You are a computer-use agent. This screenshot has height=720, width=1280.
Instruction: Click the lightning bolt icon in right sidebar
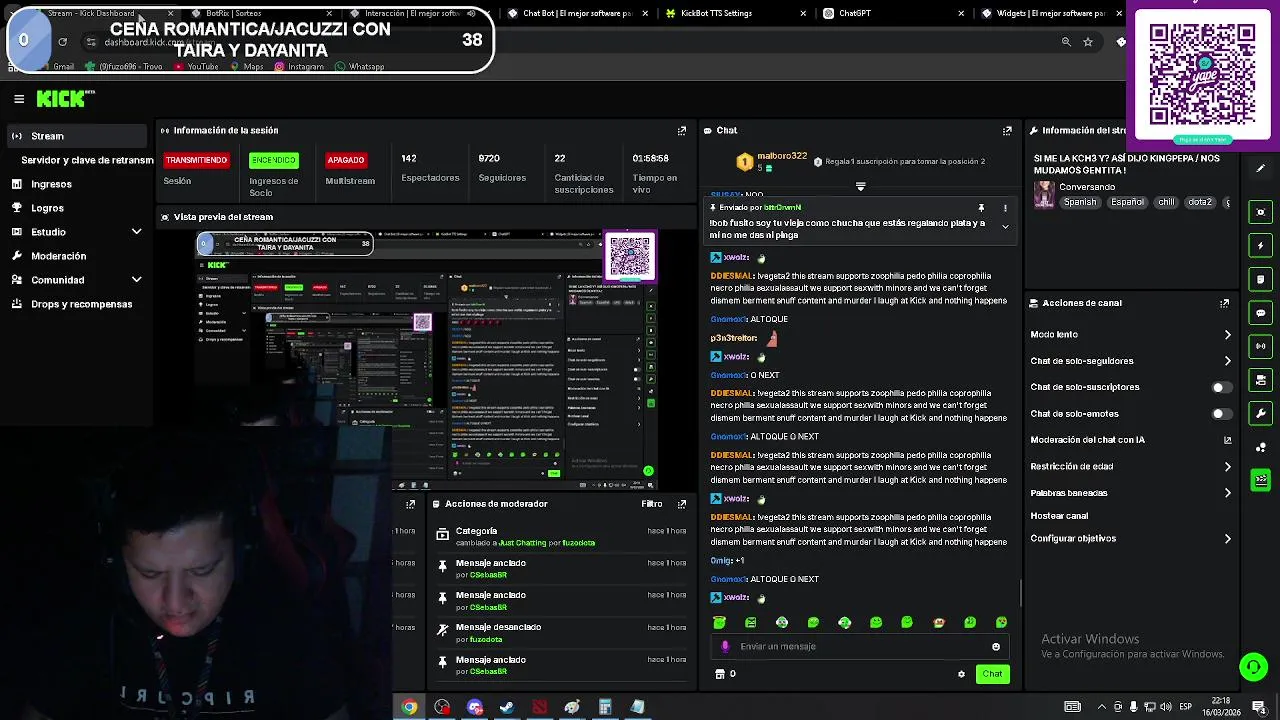[x=1261, y=246]
